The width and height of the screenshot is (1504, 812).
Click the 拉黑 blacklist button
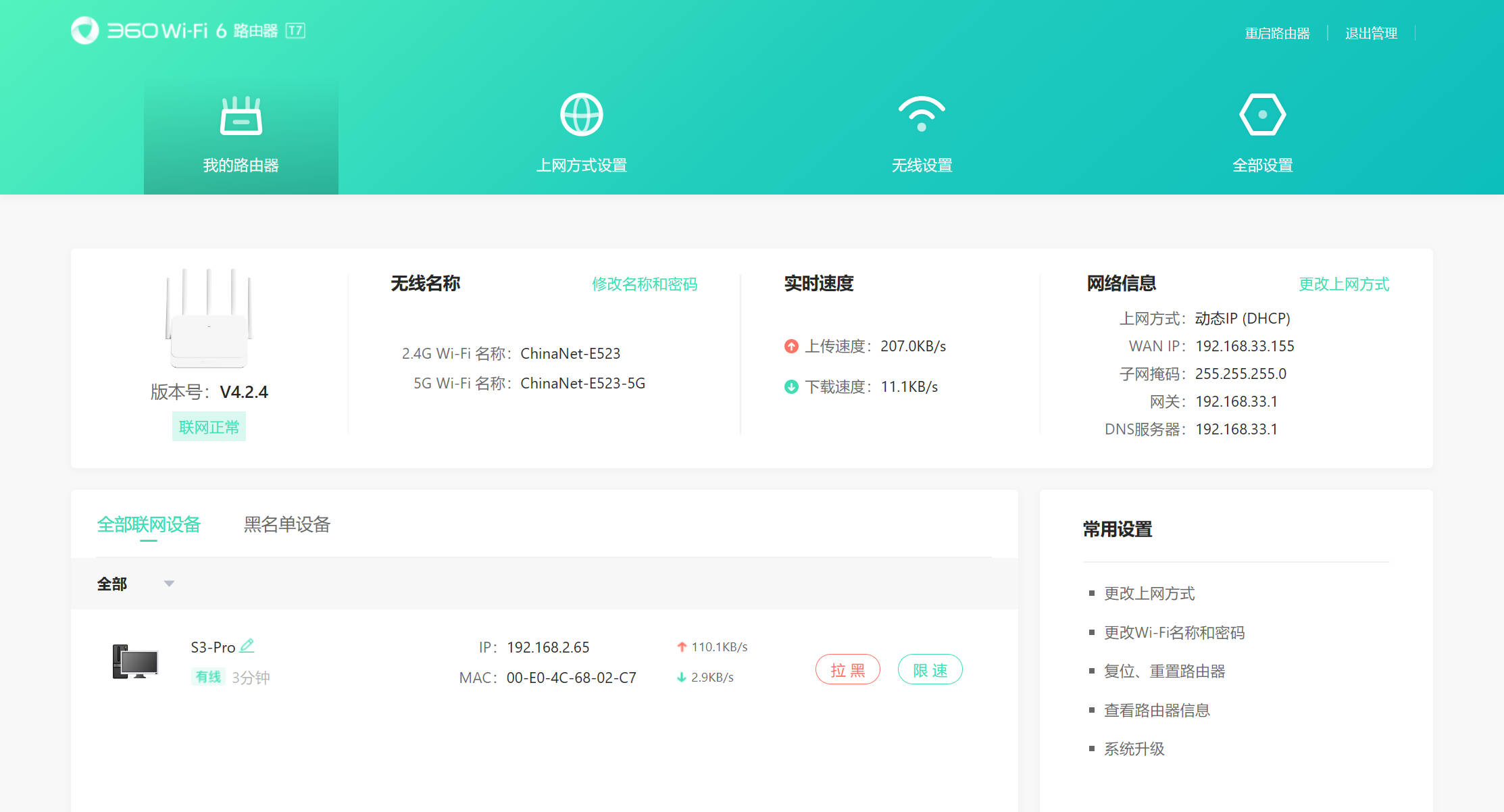click(847, 669)
